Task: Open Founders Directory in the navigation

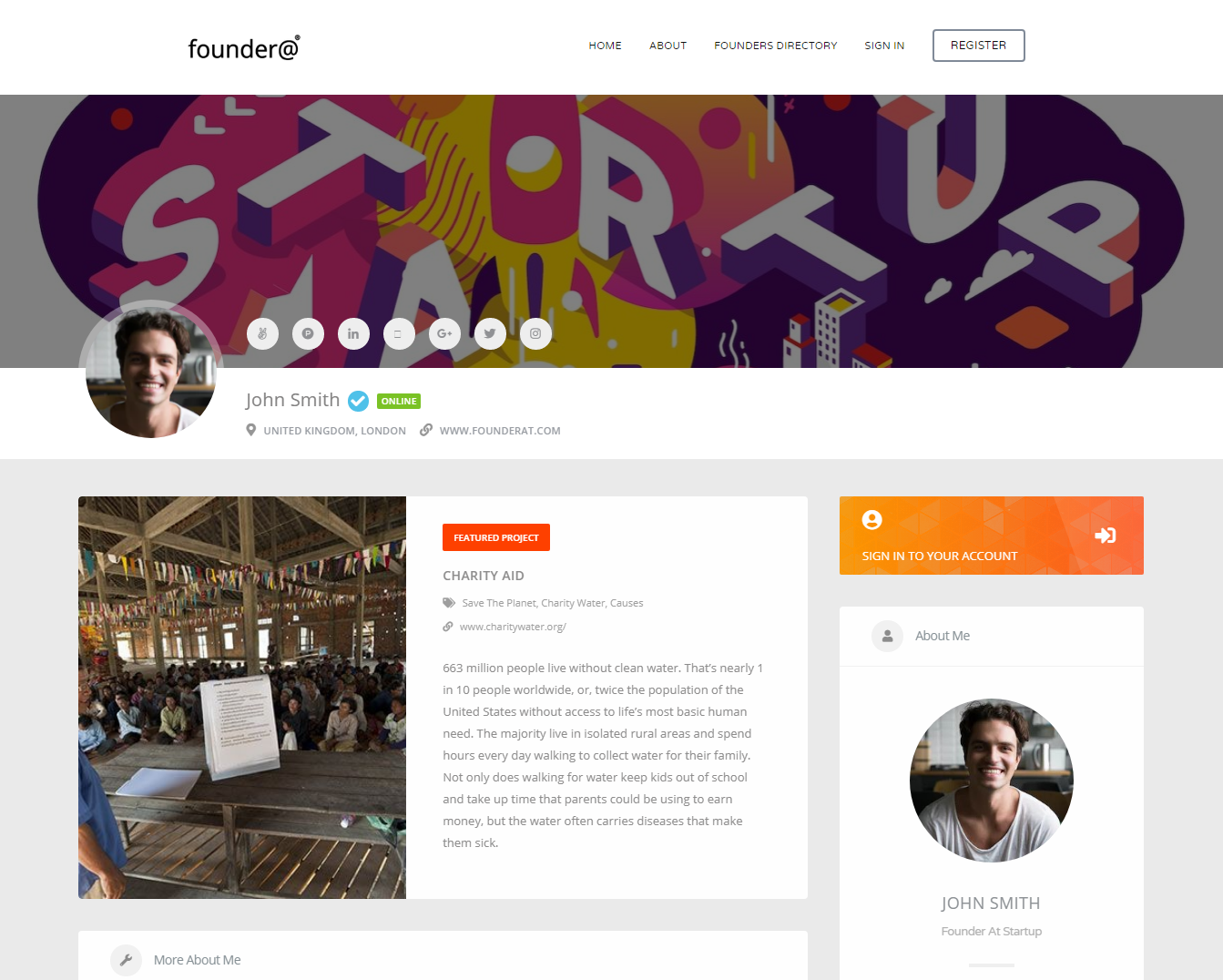Action: 776,46
